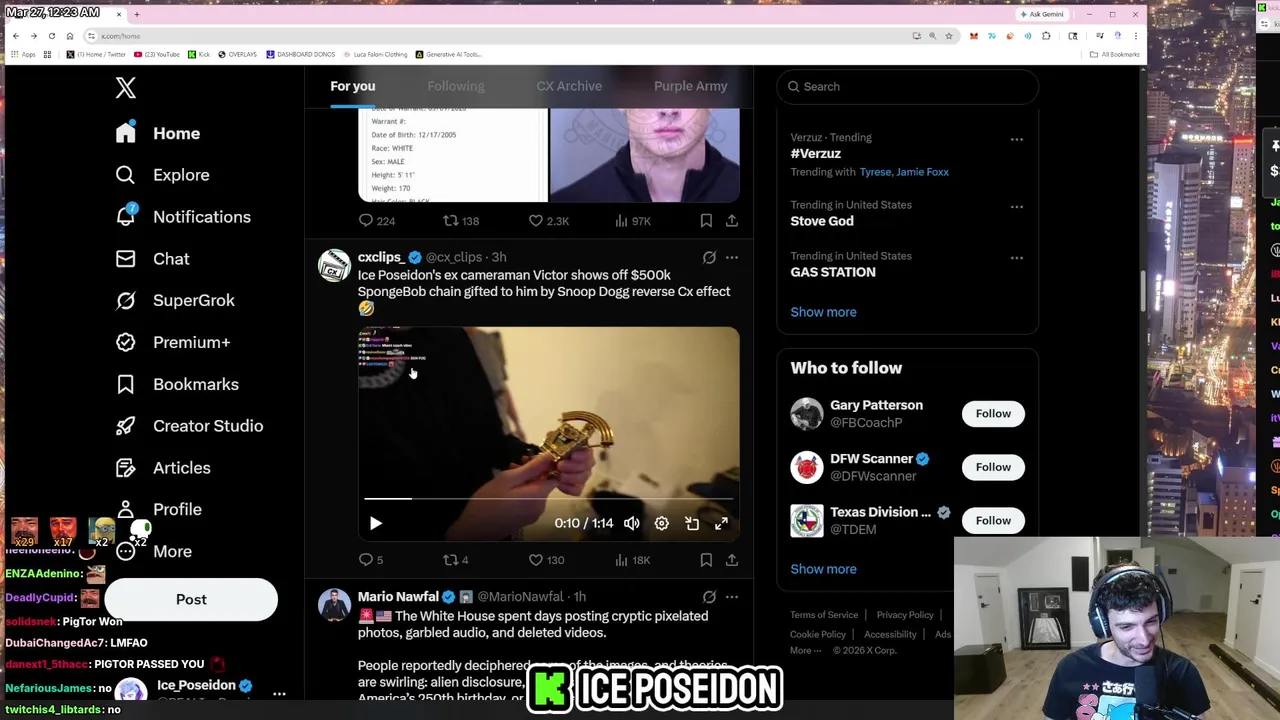The image size is (1280, 720).
Task: Open the Grok icon on cxclips_ post
Action: pos(709,258)
